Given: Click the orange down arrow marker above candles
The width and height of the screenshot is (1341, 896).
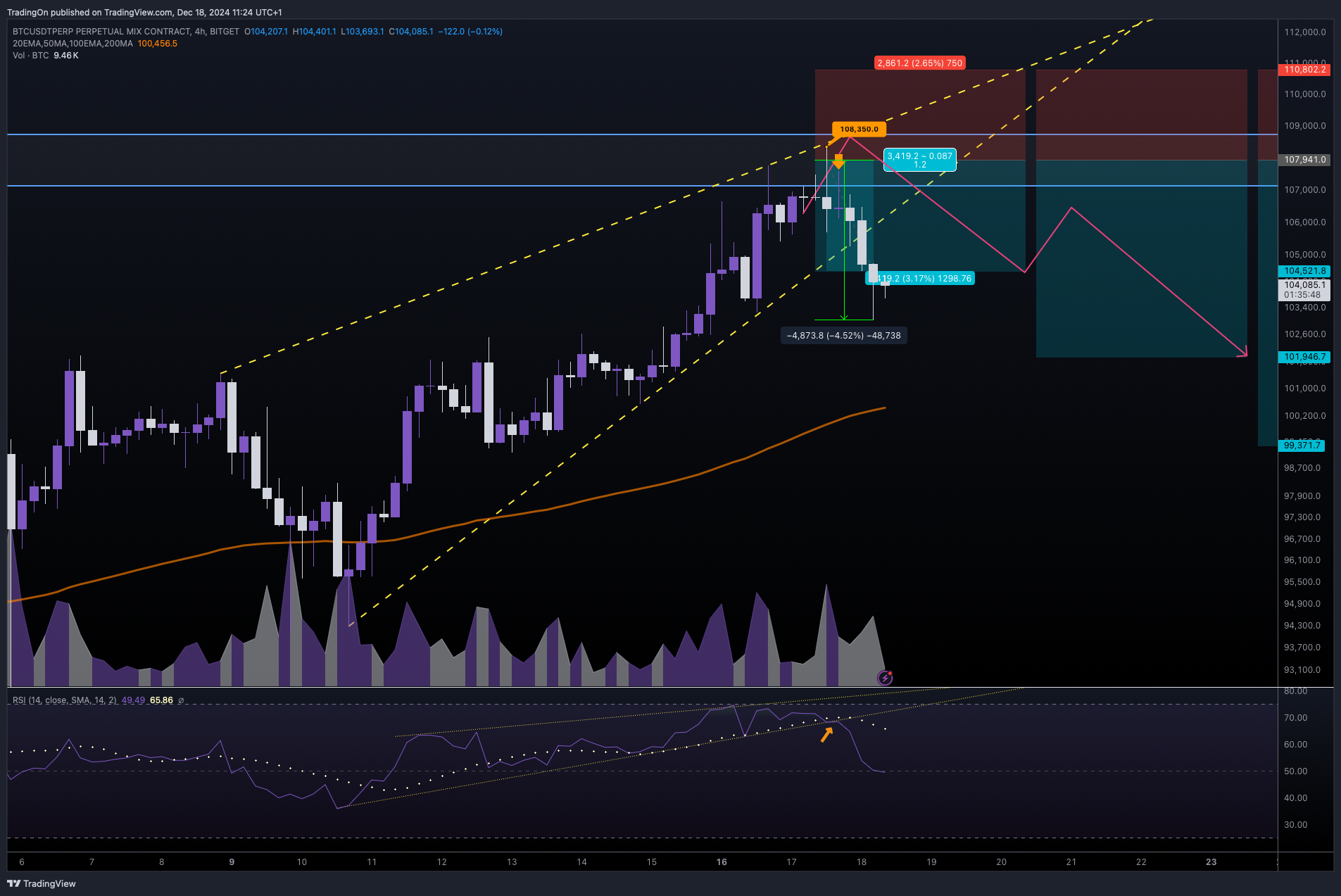Looking at the screenshot, I should coord(838,161).
